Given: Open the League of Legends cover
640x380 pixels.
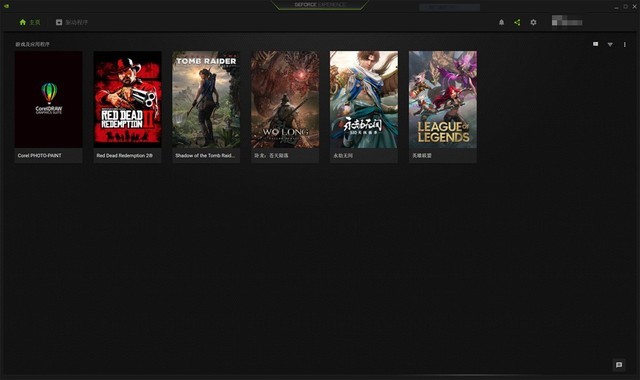Looking at the screenshot, I should click(443, 99).
